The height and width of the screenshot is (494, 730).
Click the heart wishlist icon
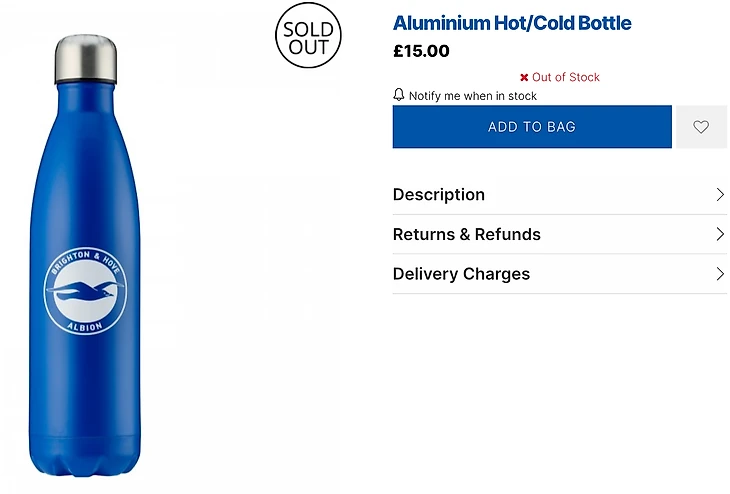click(x=701, y=127)
